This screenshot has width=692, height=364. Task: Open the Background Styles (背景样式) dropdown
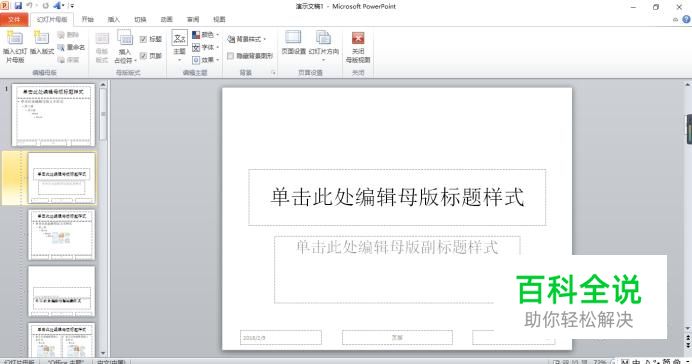pos(246,39)
